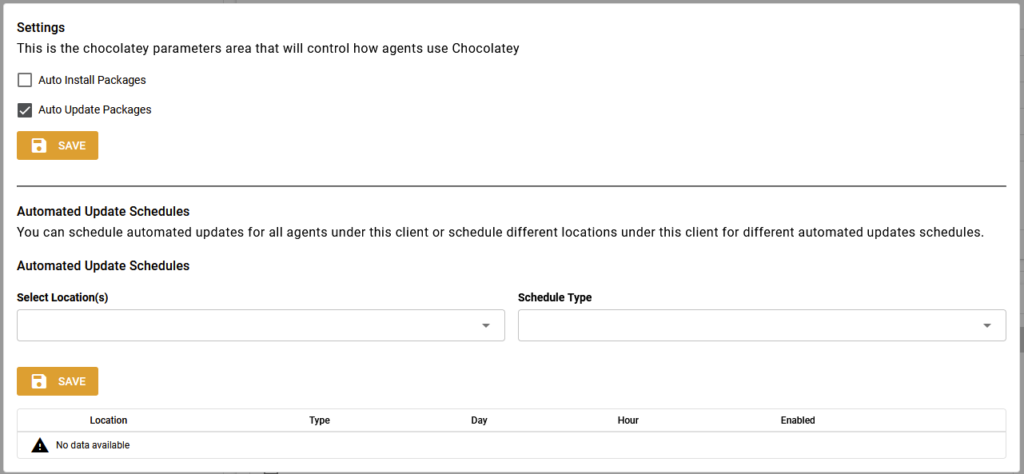Click the warning triangle beside No data available
This screenshot has height=474, width=1024.
[40, 445]
